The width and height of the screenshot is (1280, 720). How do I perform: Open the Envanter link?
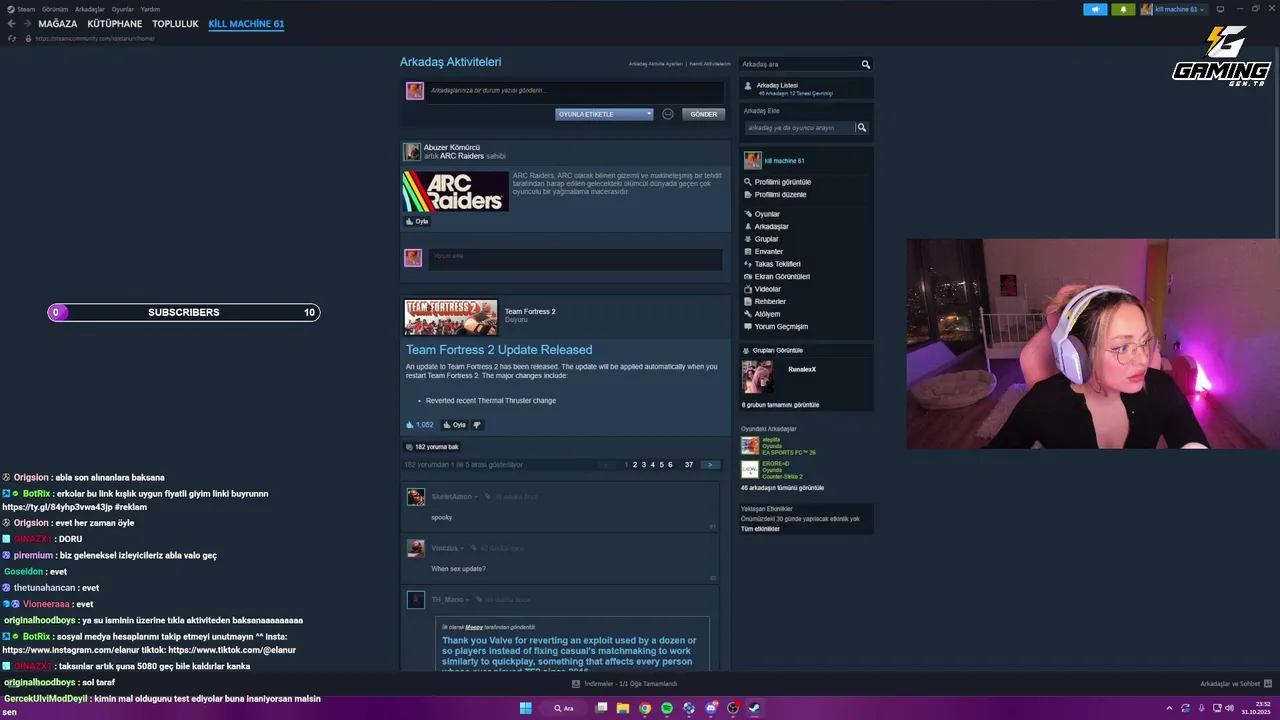point(769,252)
